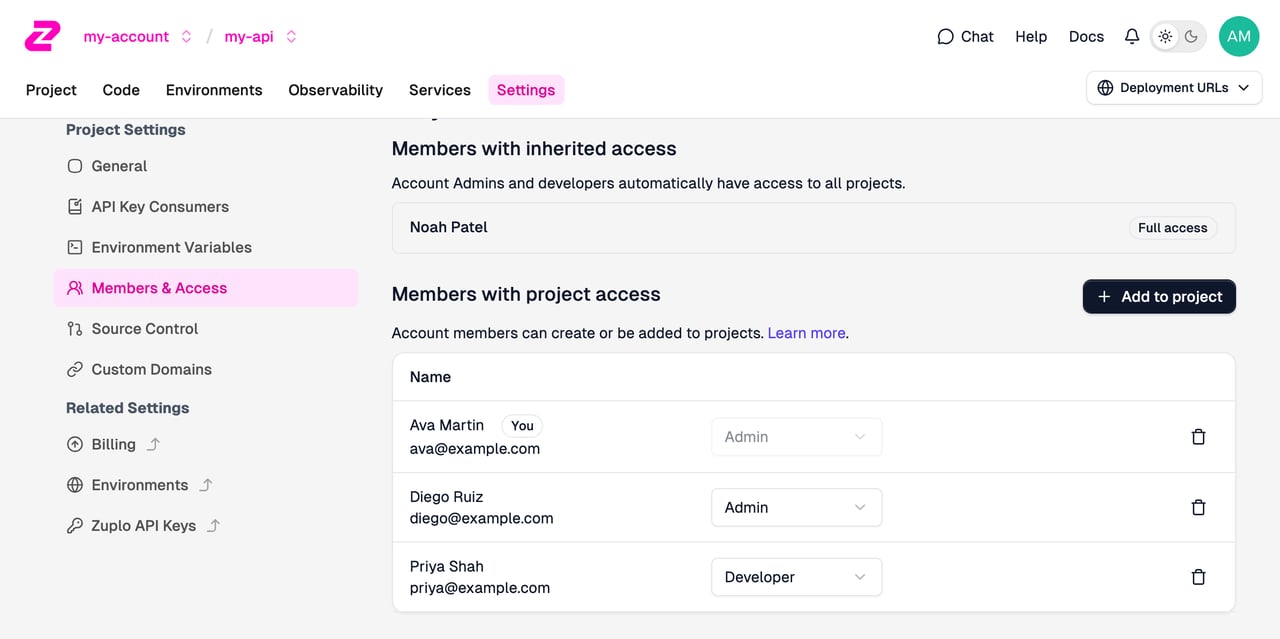Remove Priya Shah with trash icon
The height and width of the screenshot is (639, 1280).
pos(1198,577)
